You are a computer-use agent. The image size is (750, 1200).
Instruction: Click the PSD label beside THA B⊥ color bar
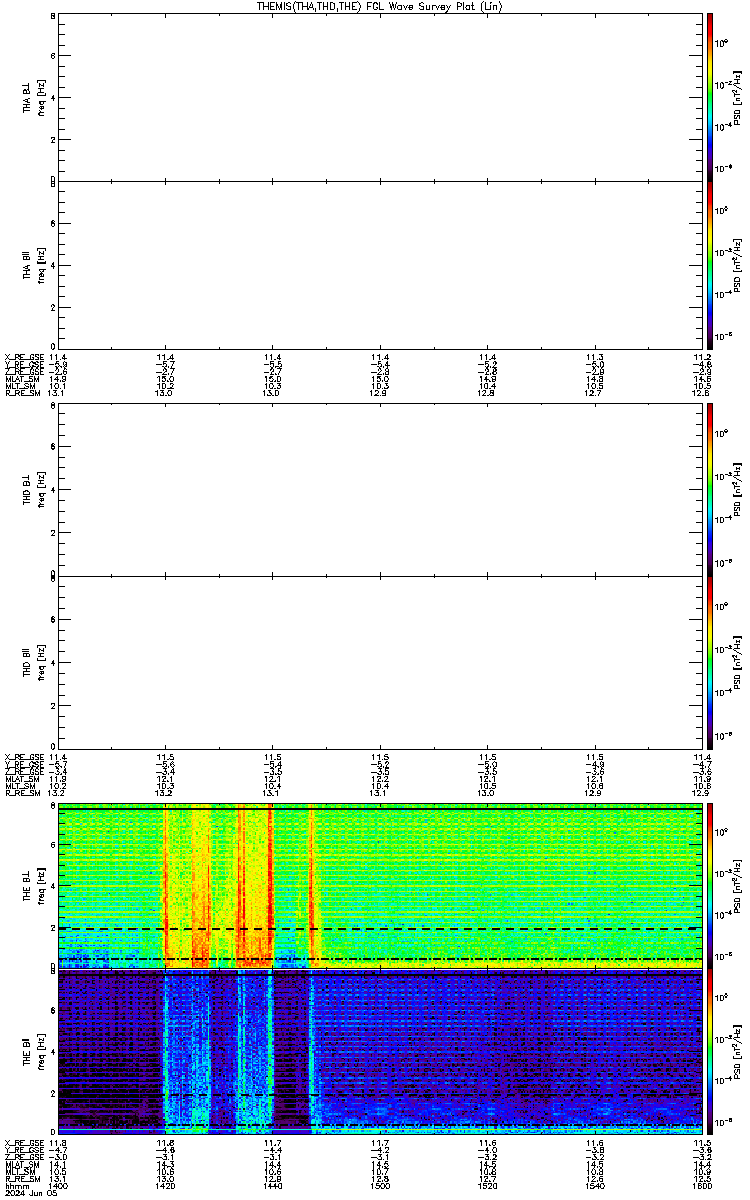click(x=737, y=97)
